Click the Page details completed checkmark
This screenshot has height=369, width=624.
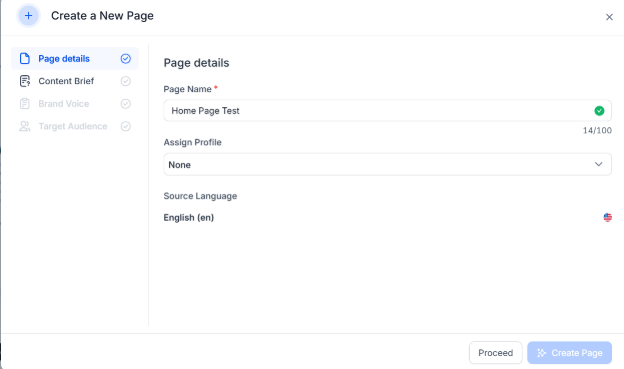(126, 59)
